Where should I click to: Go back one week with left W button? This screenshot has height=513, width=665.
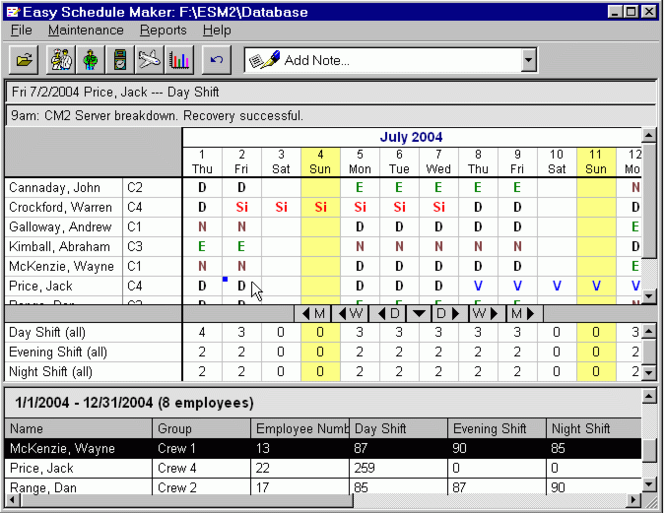[350, 314]
